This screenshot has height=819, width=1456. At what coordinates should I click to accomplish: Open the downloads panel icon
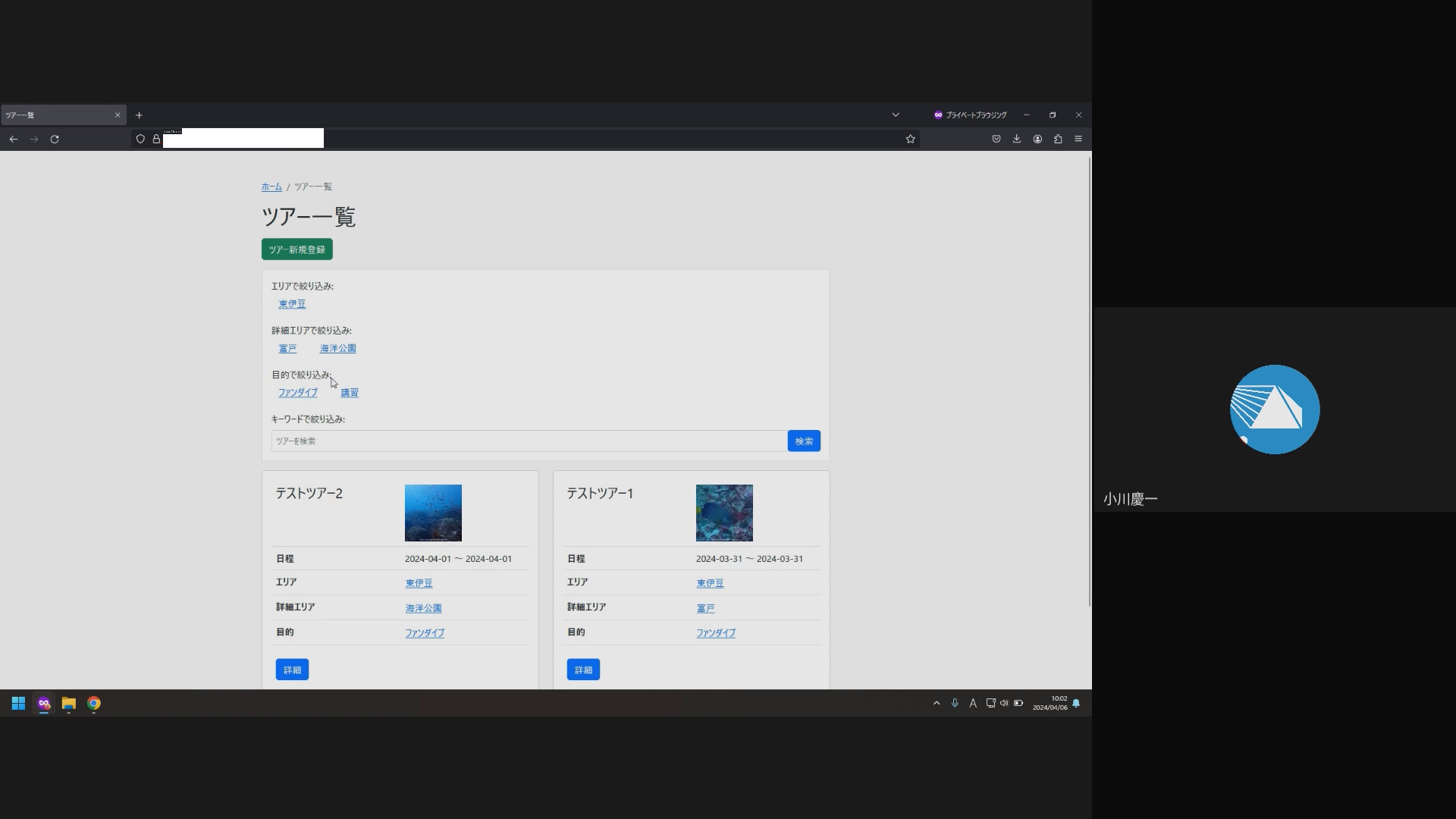[x=1016, y=140]
